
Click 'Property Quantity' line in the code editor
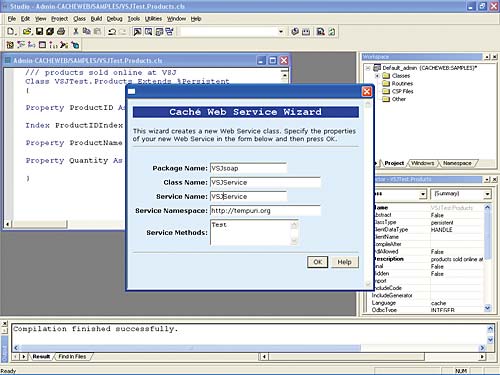[x=74, y=160]
